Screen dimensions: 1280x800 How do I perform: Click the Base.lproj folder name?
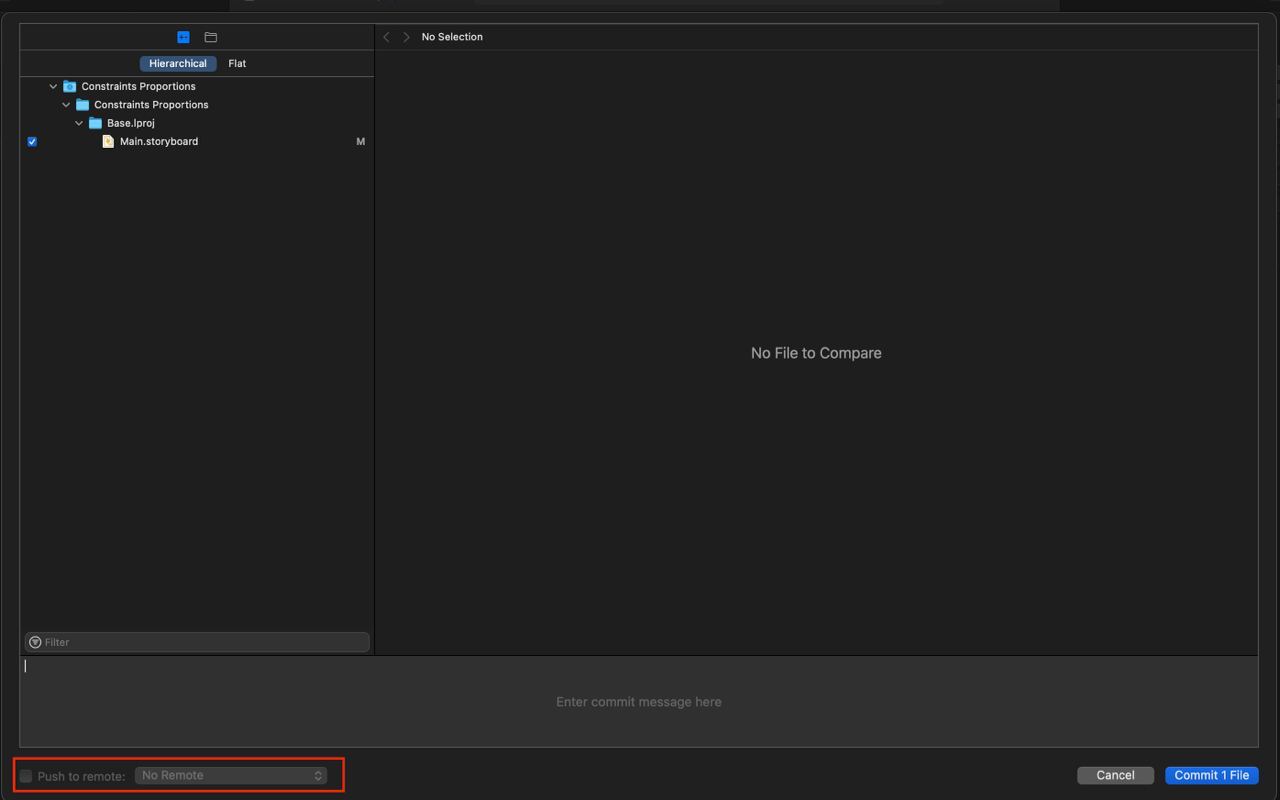click(x=131, y=123)
